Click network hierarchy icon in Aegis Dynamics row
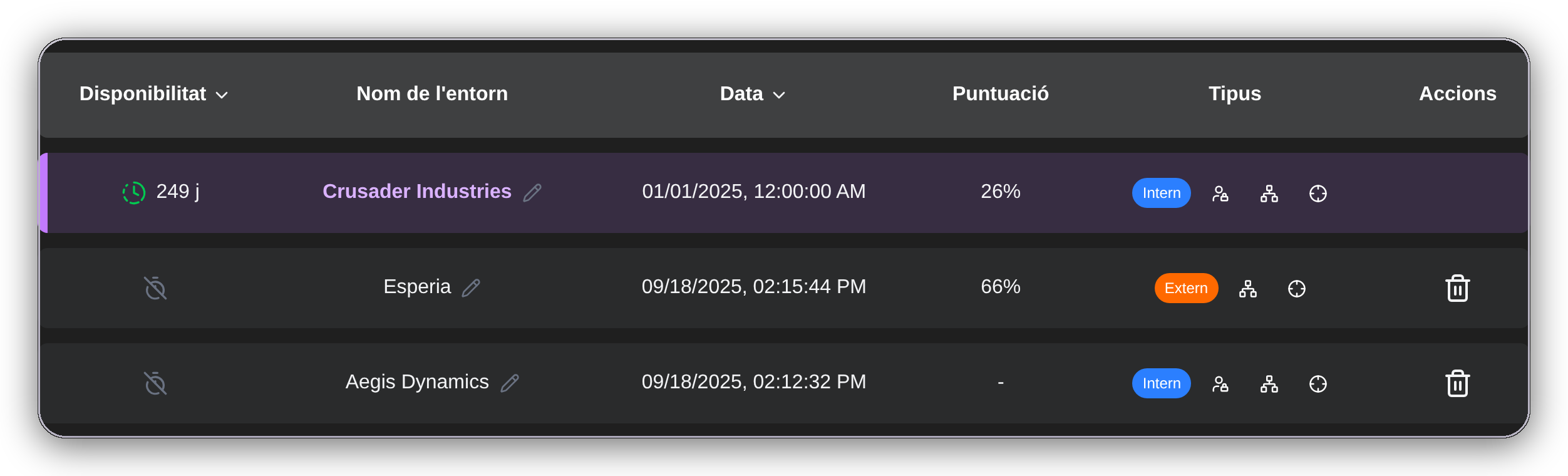This screenshot has height=476, width=1568. 1269,384
